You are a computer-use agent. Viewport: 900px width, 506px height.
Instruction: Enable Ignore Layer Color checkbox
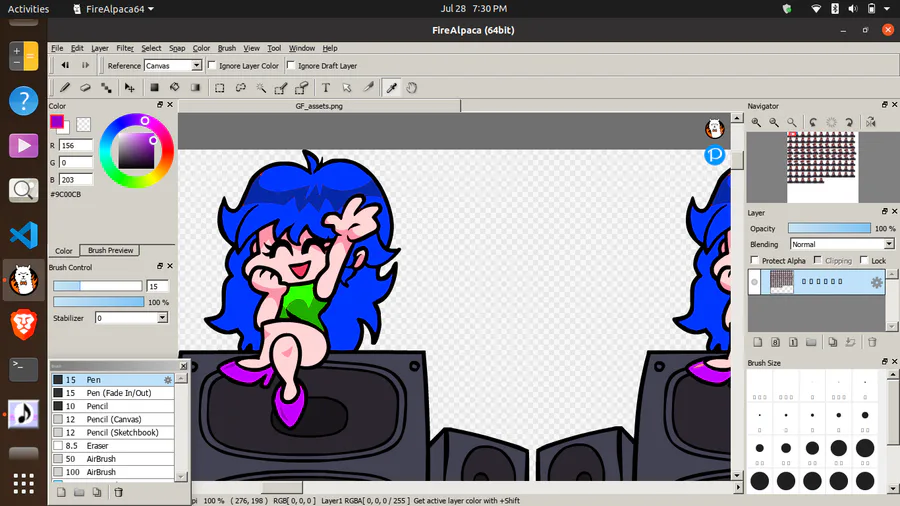pos(212,65)
